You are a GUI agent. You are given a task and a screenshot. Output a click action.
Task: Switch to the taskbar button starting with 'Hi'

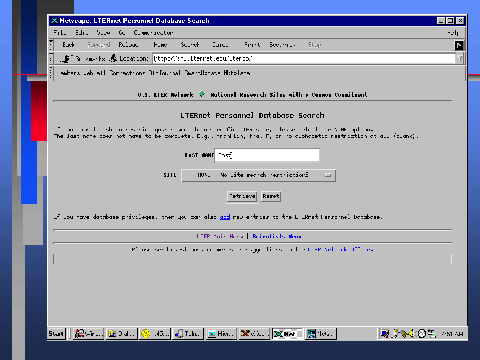pyautogui.click(x=221, y=334)
